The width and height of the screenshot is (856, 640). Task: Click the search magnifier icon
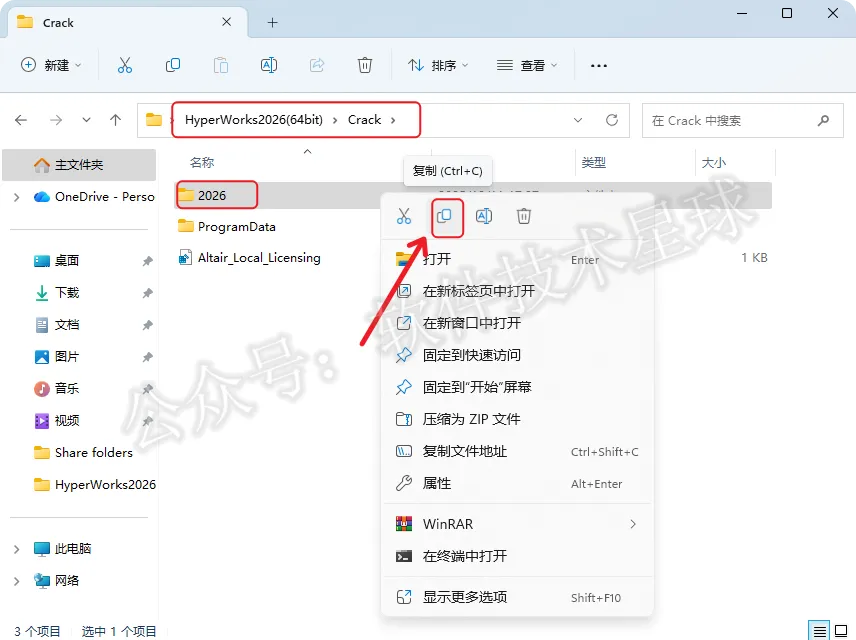tap(823, 120)
